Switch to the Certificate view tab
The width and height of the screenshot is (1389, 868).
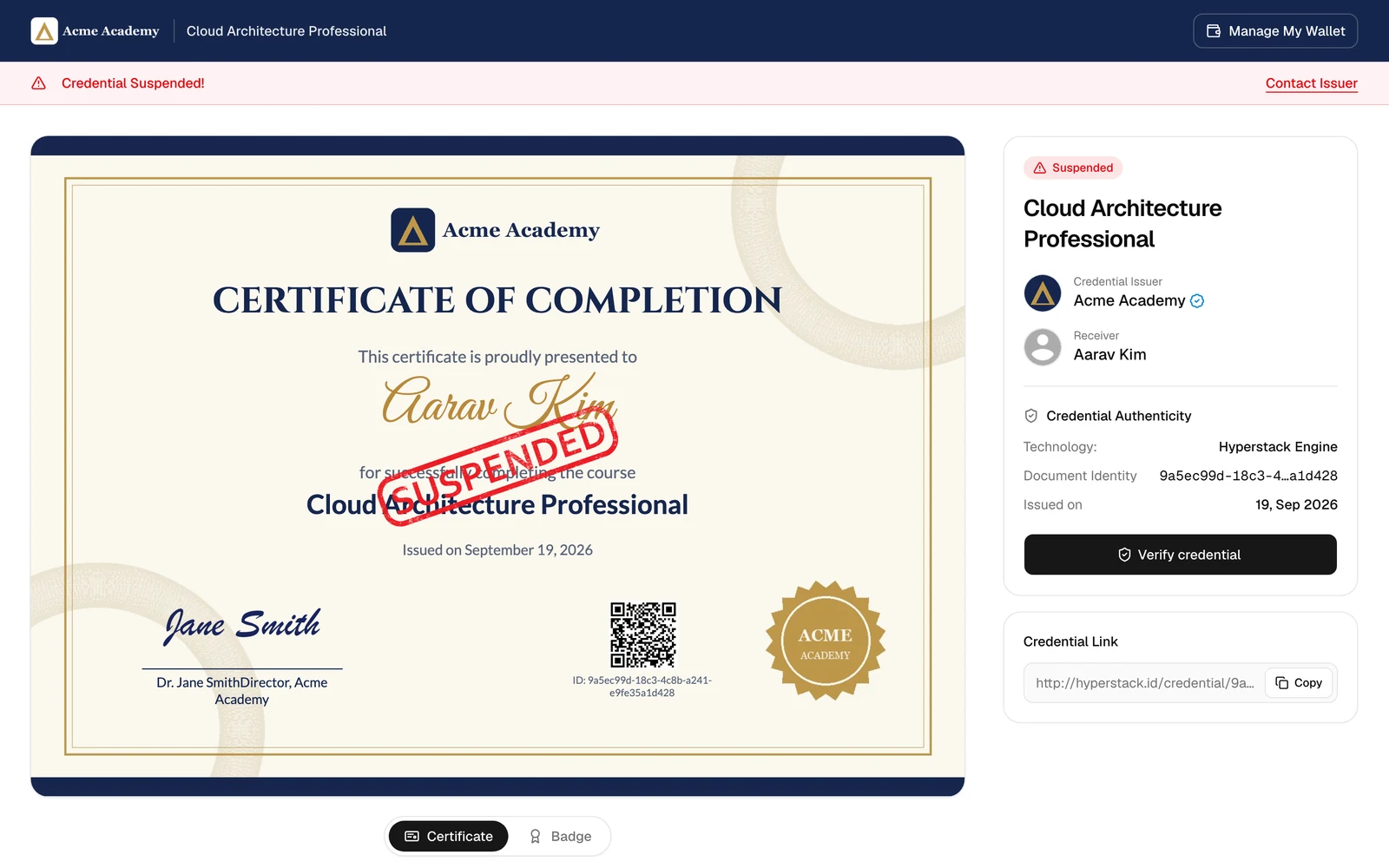[x=449, y=836]
